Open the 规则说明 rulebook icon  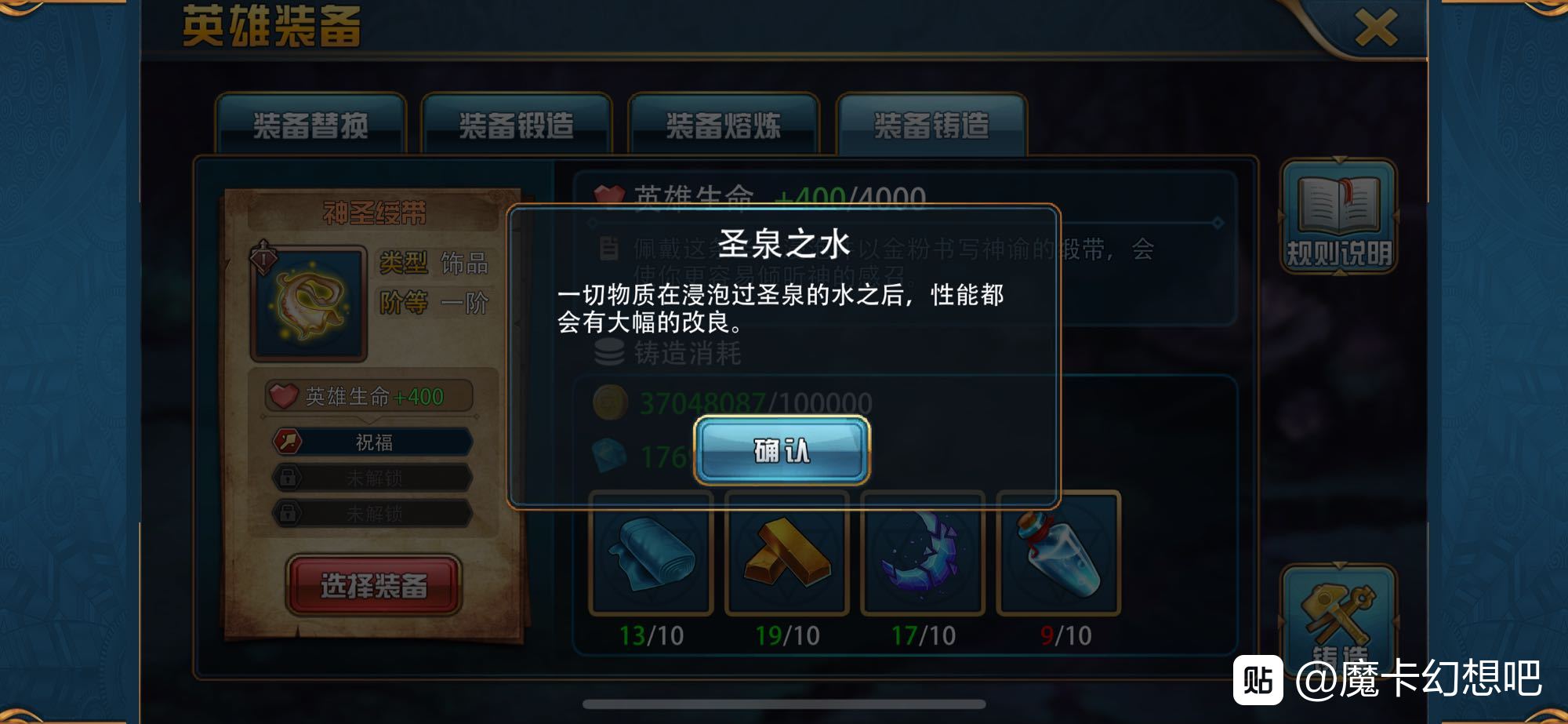coord(1338,216)
